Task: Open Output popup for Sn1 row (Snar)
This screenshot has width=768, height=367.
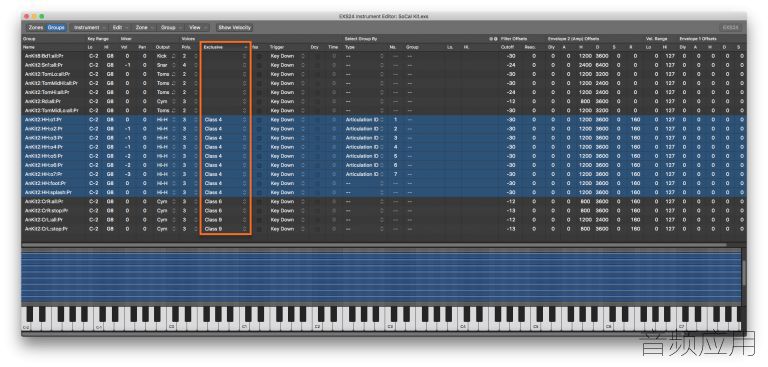Action: coord(165,65)
